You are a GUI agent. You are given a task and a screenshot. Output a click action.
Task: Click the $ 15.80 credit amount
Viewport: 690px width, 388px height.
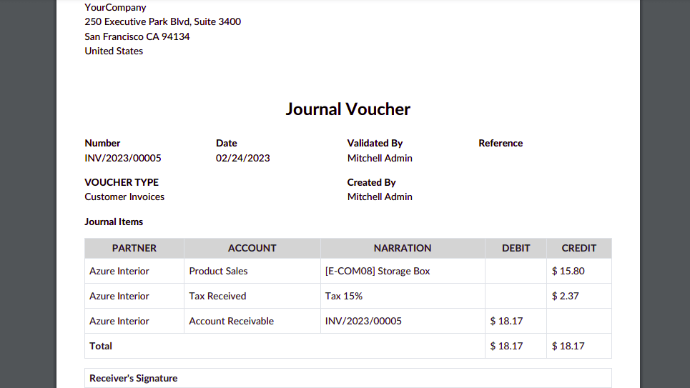[568, 271]
